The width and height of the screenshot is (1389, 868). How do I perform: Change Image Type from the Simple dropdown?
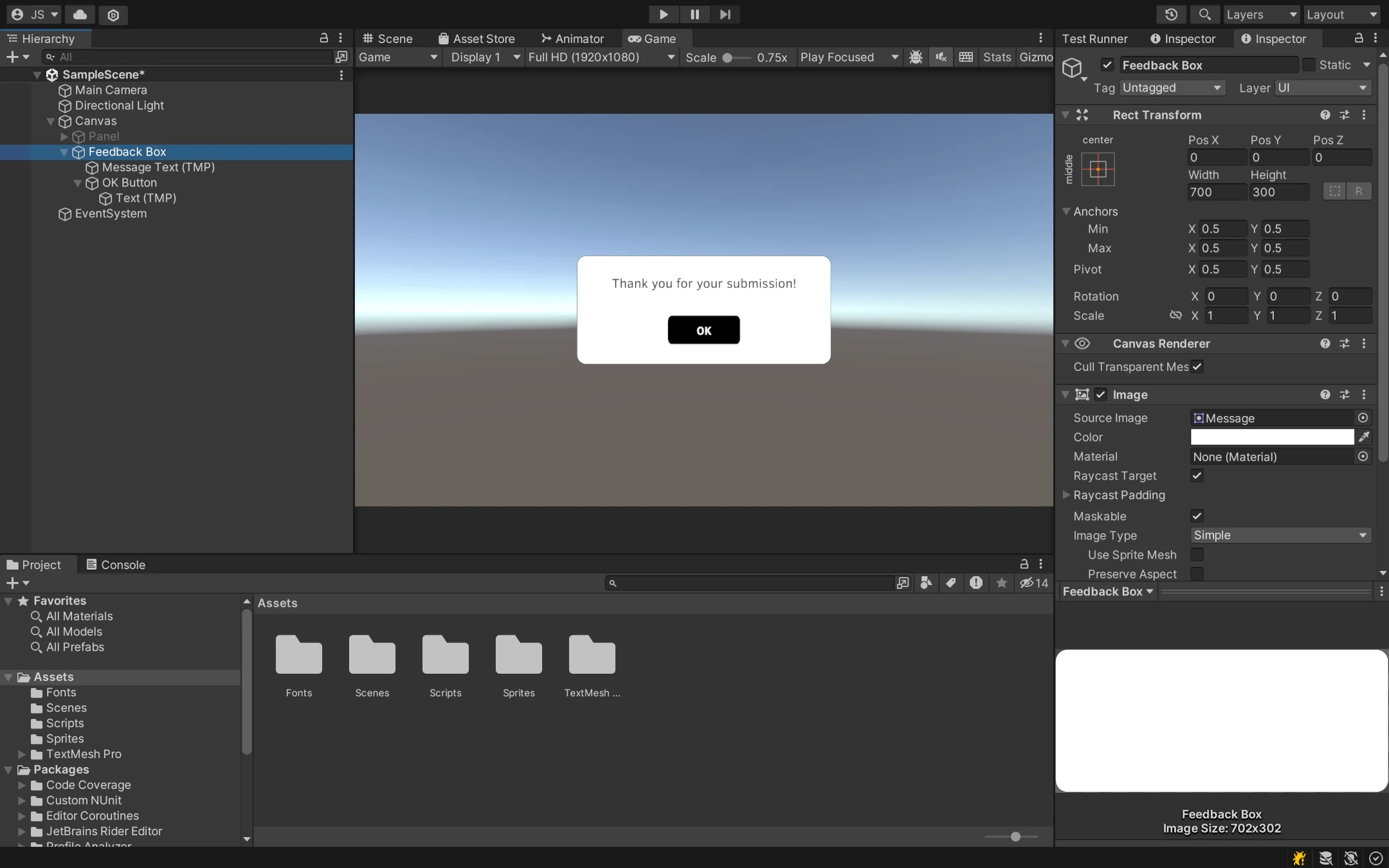pos(1280,535)
